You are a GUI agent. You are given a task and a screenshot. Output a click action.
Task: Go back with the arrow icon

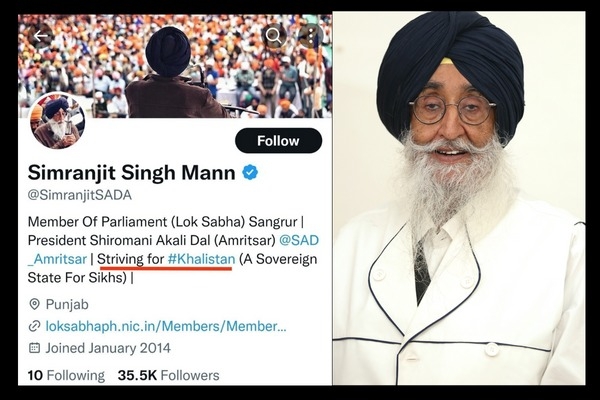pos(40,36)
